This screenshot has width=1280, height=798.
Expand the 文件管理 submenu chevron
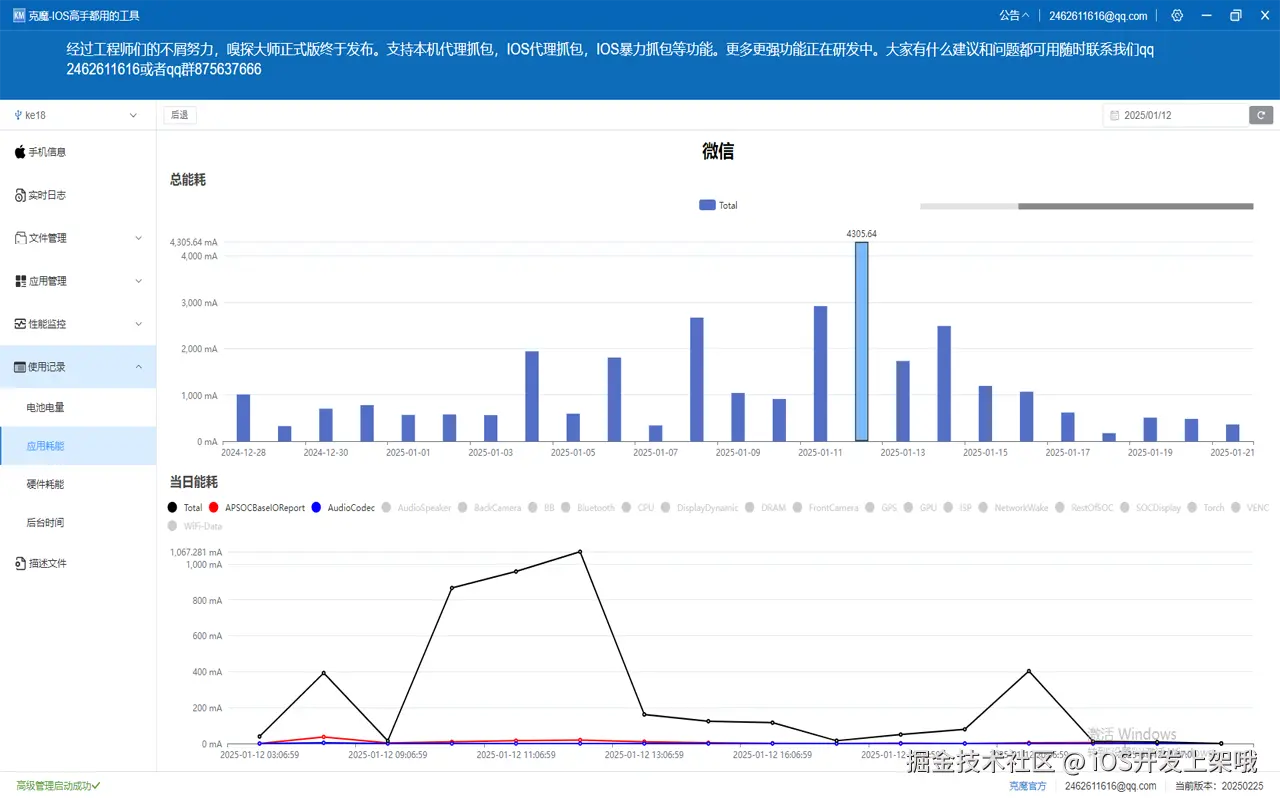[x=139, y=238]
